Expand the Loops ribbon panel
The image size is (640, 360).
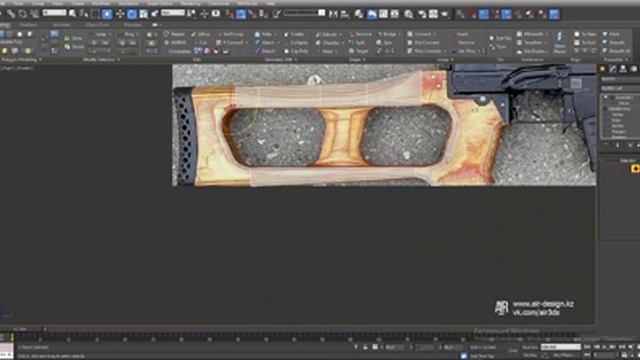pos(445,60)
